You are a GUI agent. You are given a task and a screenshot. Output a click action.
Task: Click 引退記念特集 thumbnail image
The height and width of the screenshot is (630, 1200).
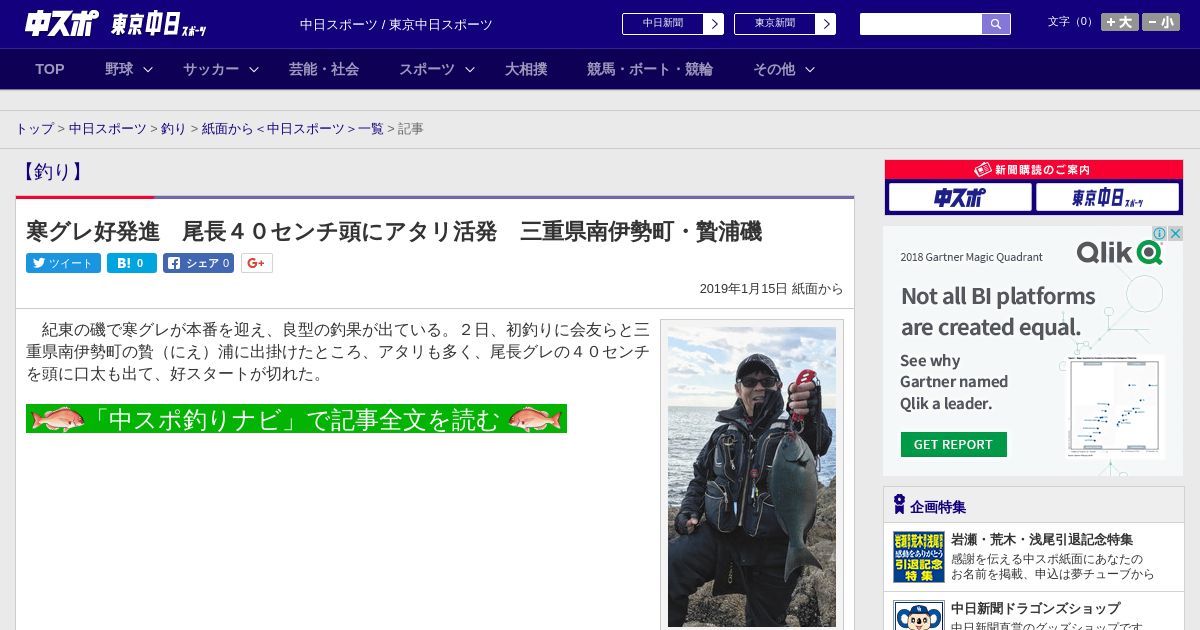(x=919, y=557)
